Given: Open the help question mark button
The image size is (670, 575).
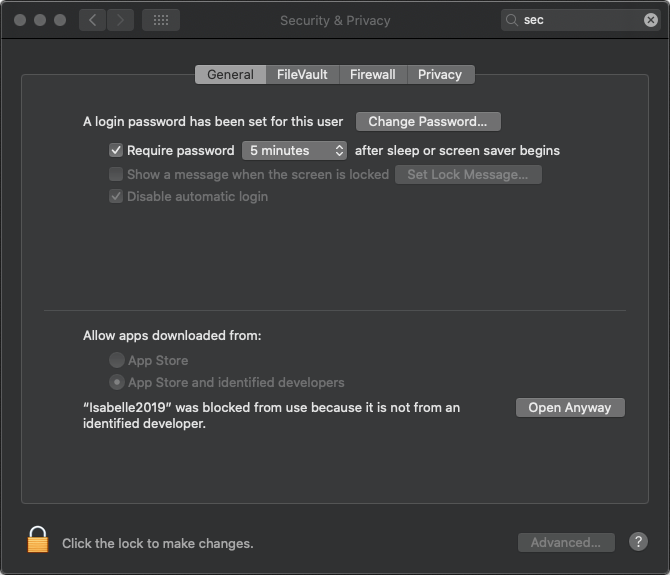Looking at the screenshot, I should click(638, 542).
